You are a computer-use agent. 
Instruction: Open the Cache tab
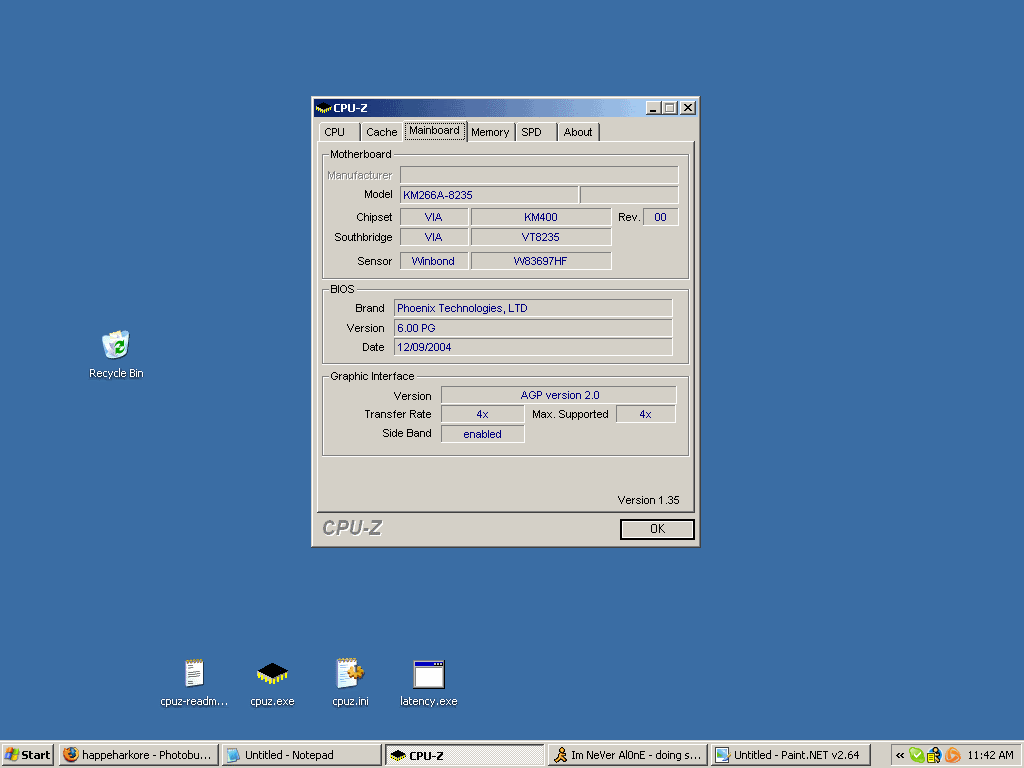click(x=381, y=132)
